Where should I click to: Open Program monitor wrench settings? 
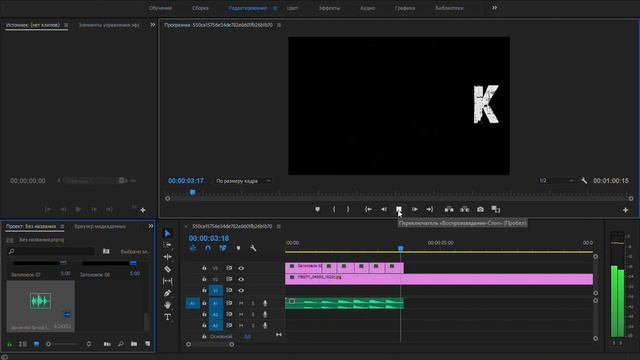pos(584,180)
